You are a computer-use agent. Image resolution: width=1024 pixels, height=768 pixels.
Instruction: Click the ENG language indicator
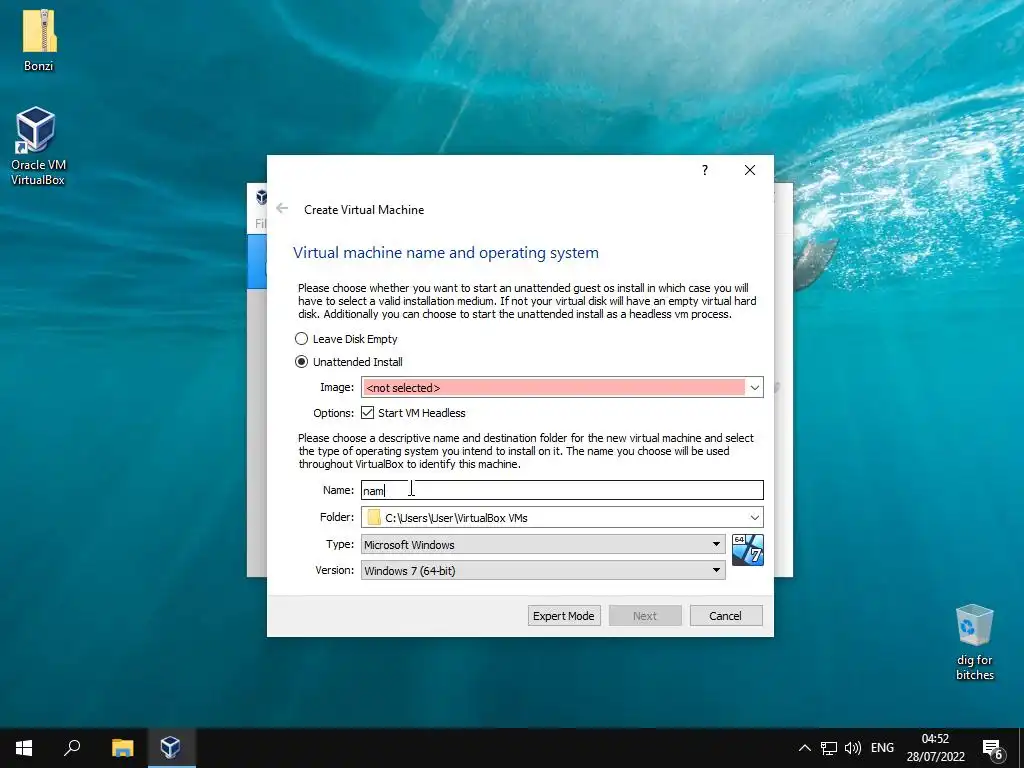tap(882, 748)
